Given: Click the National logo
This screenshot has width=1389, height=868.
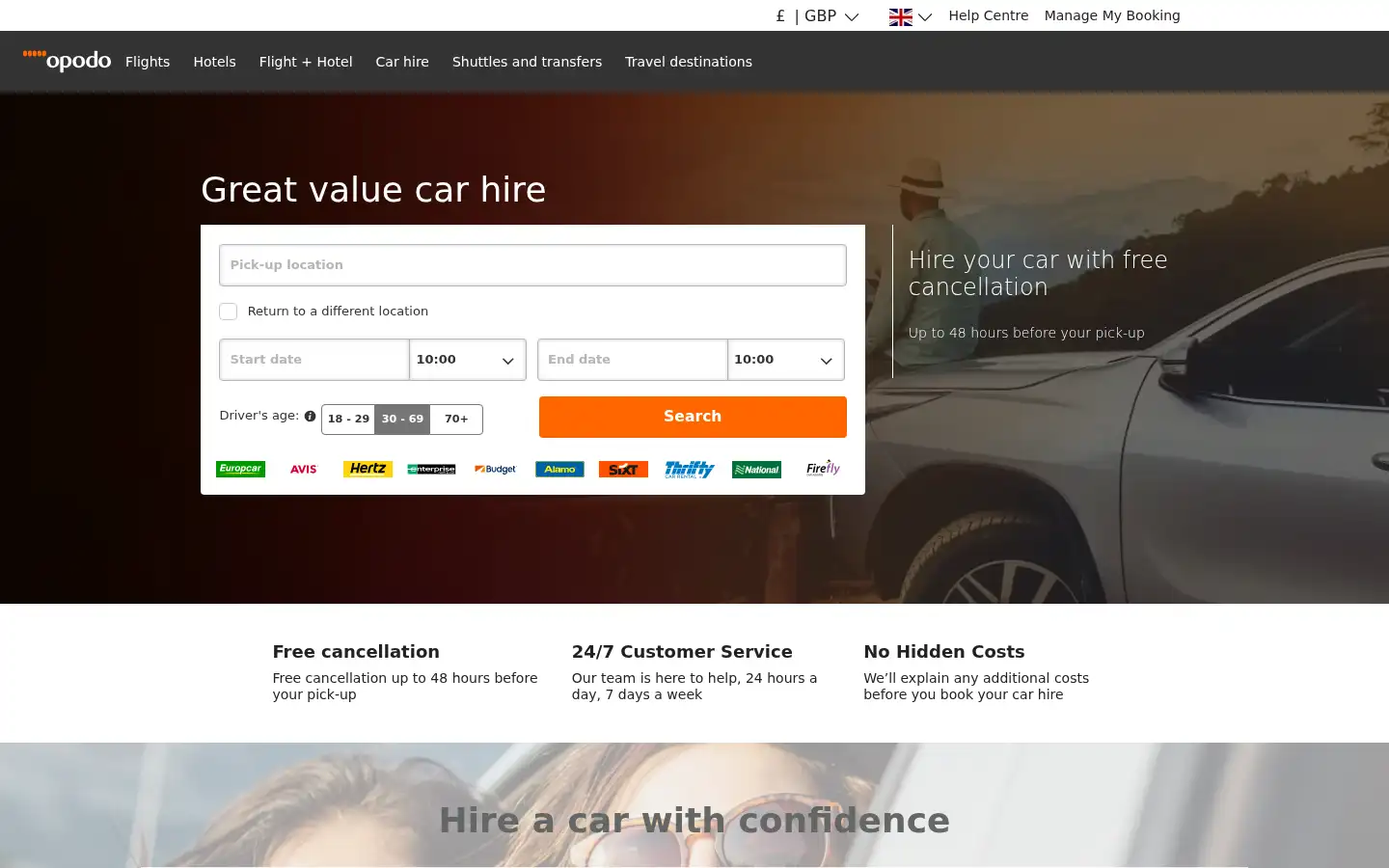Looking at the screenshot, I should click(756, 470).
